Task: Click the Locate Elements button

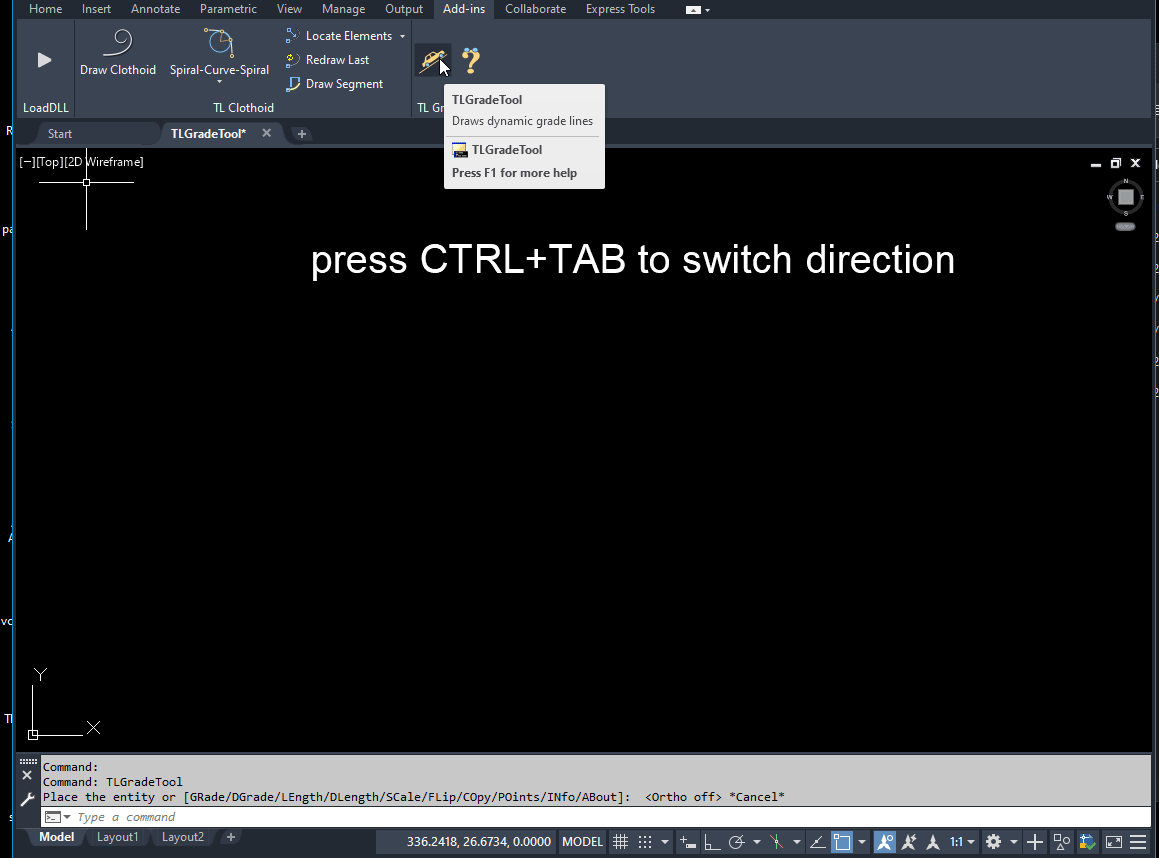Action: point(339,35)
